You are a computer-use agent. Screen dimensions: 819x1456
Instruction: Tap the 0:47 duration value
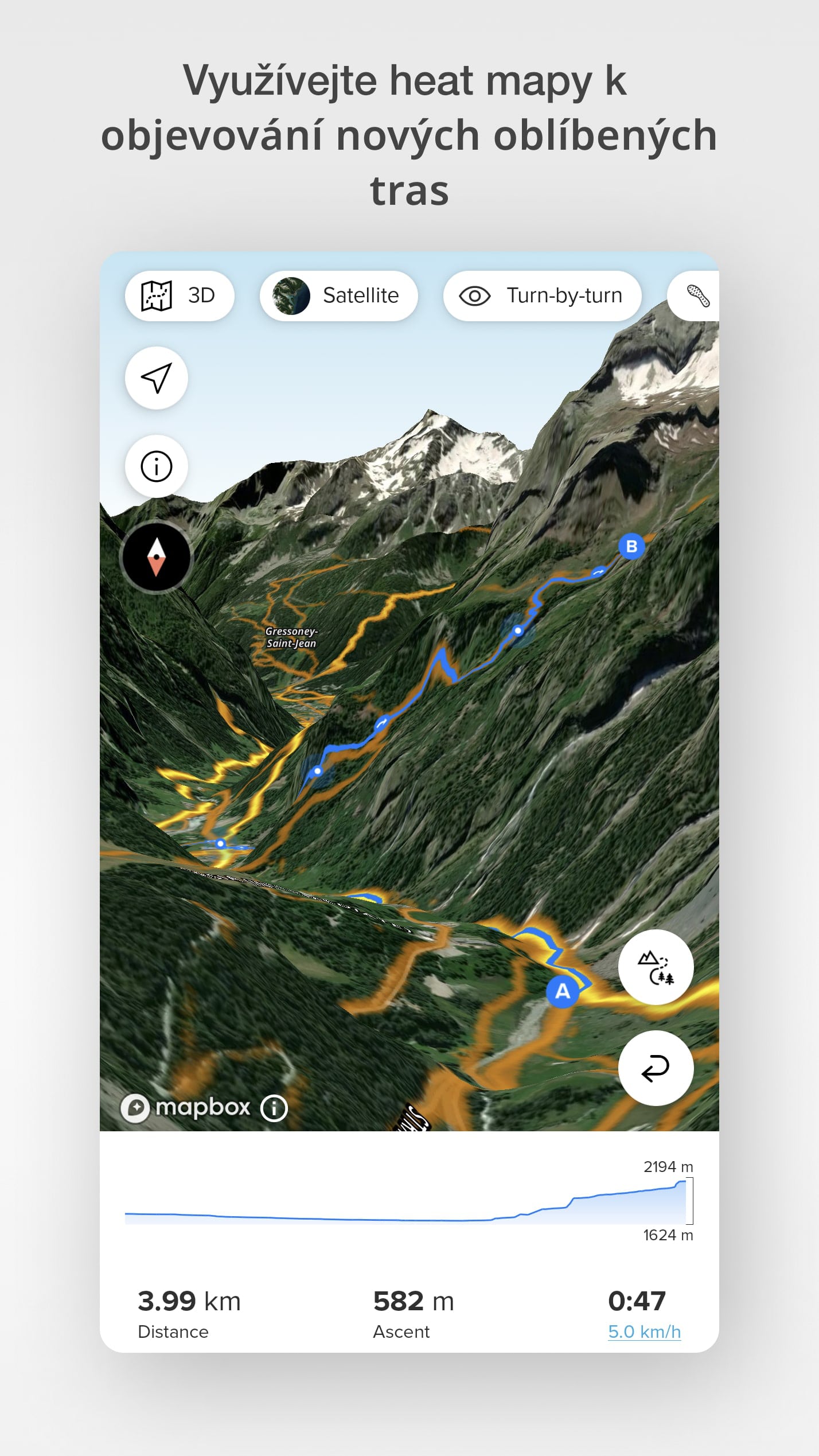coord(637,1301)
